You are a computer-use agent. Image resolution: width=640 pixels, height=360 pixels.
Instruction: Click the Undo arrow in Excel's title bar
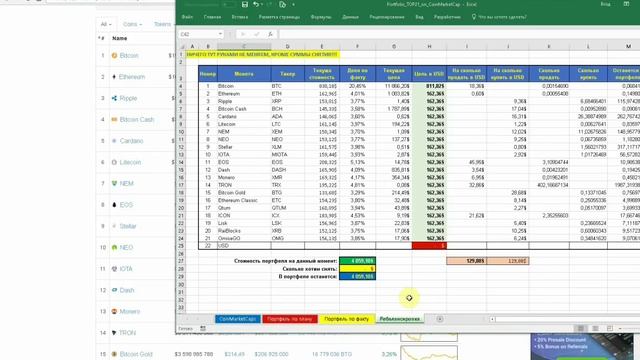(x=256, y=4)
